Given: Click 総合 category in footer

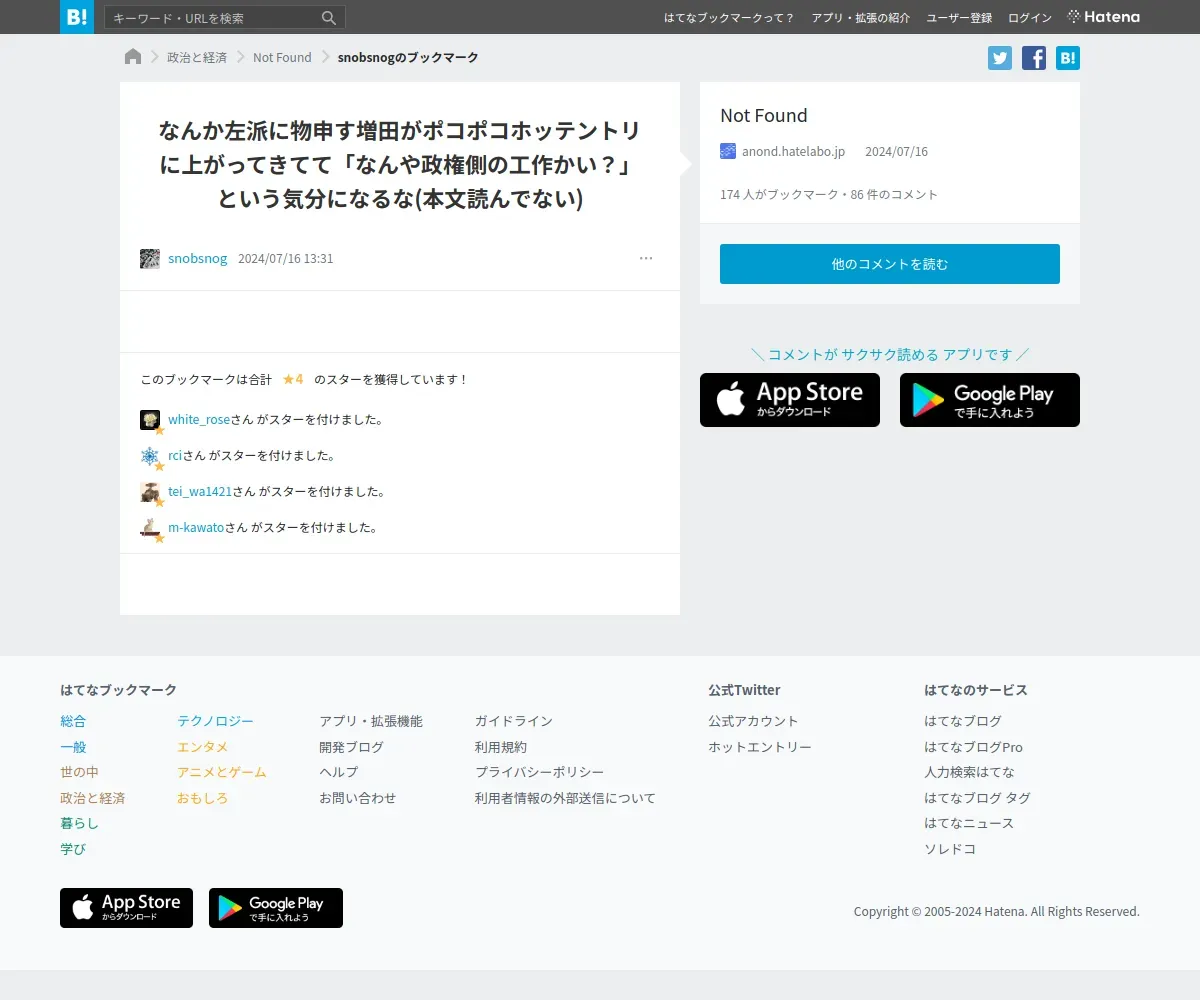Looking at the screenshot, I should pos(73,721).
